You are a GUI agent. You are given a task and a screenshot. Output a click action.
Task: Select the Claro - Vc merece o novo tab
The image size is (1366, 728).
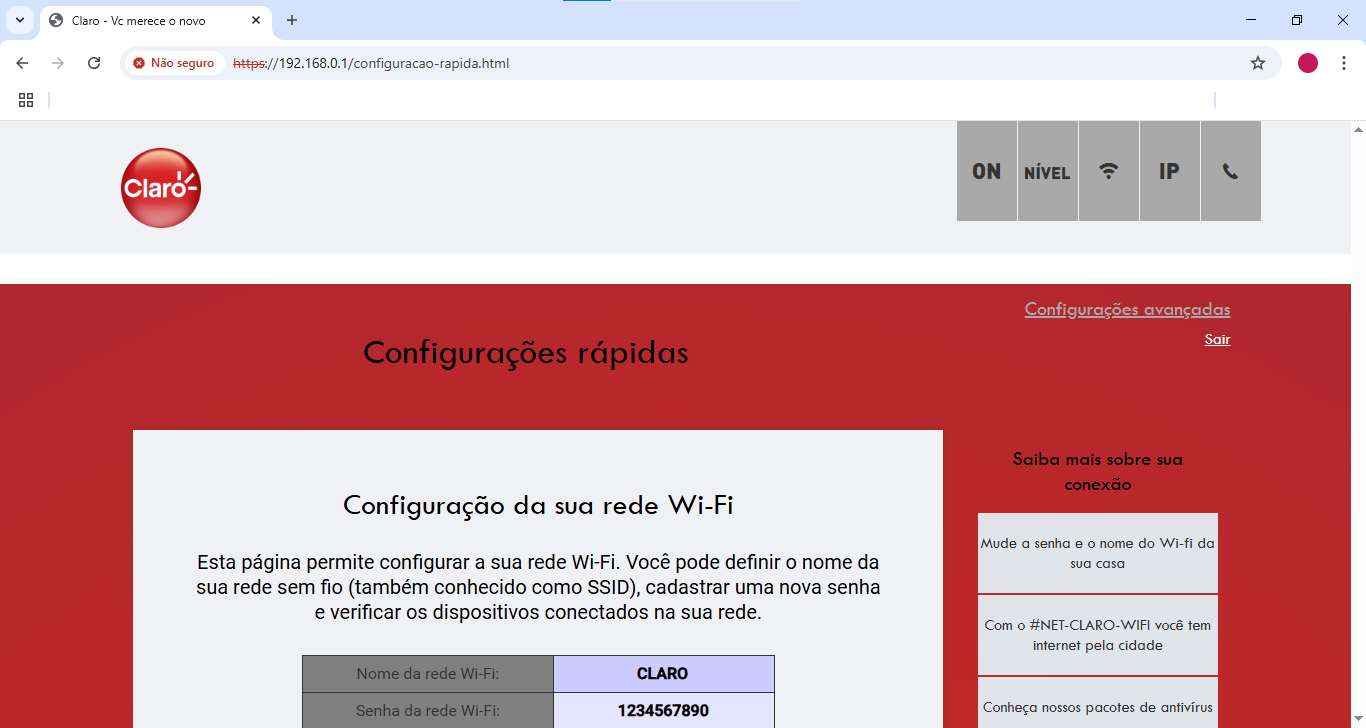point(156,20)
